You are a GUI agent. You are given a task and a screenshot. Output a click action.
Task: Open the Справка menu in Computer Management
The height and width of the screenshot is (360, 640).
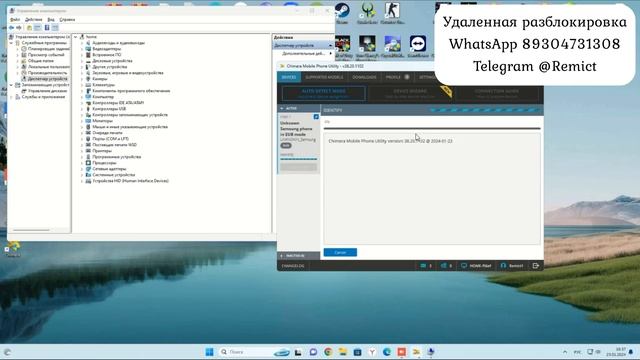click(67, 19)
